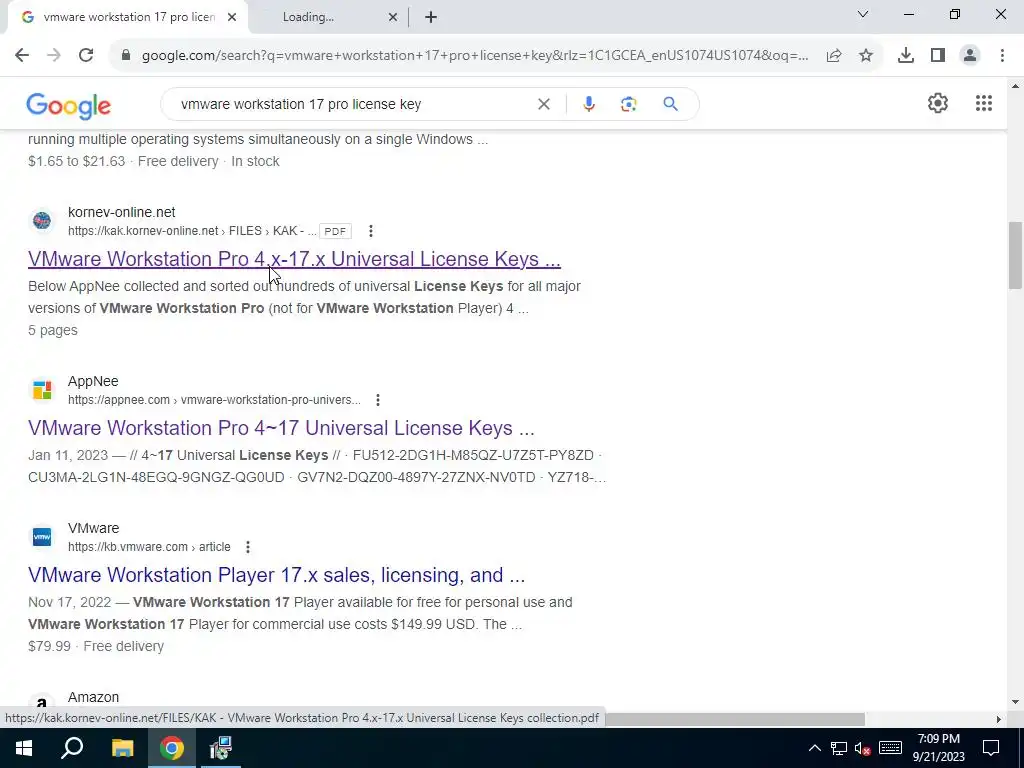Image resolution: width=1024 pixels, height=768 pixels.
Task: Open Google quick settings gear
Action: tap(938, 103)
